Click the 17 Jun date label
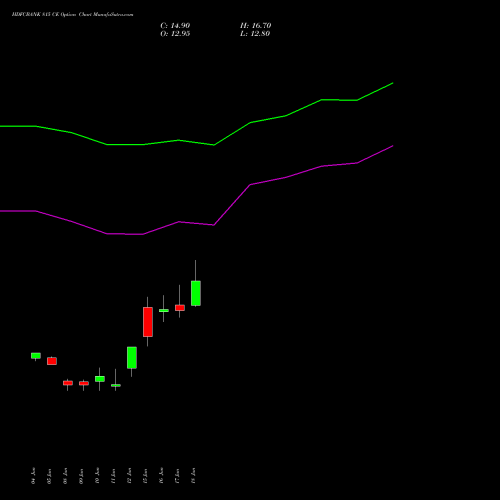The height and width of the screenshot is (500, 500). coord(177,476)
